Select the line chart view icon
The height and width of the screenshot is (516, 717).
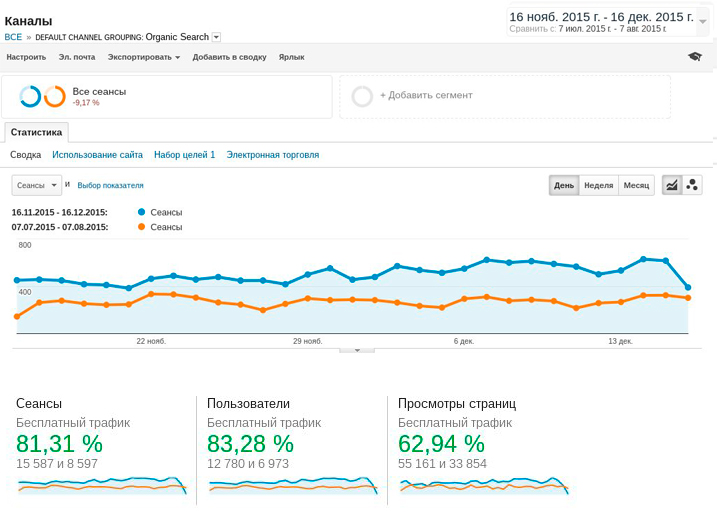[672, 185]
